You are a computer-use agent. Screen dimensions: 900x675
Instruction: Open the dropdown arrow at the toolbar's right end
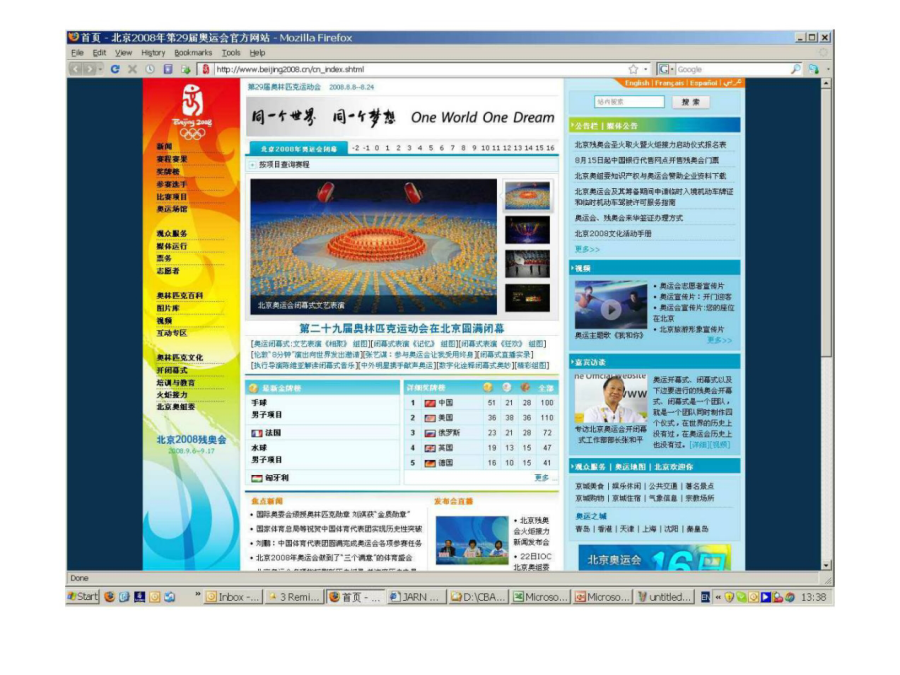[x=827, y=69]
